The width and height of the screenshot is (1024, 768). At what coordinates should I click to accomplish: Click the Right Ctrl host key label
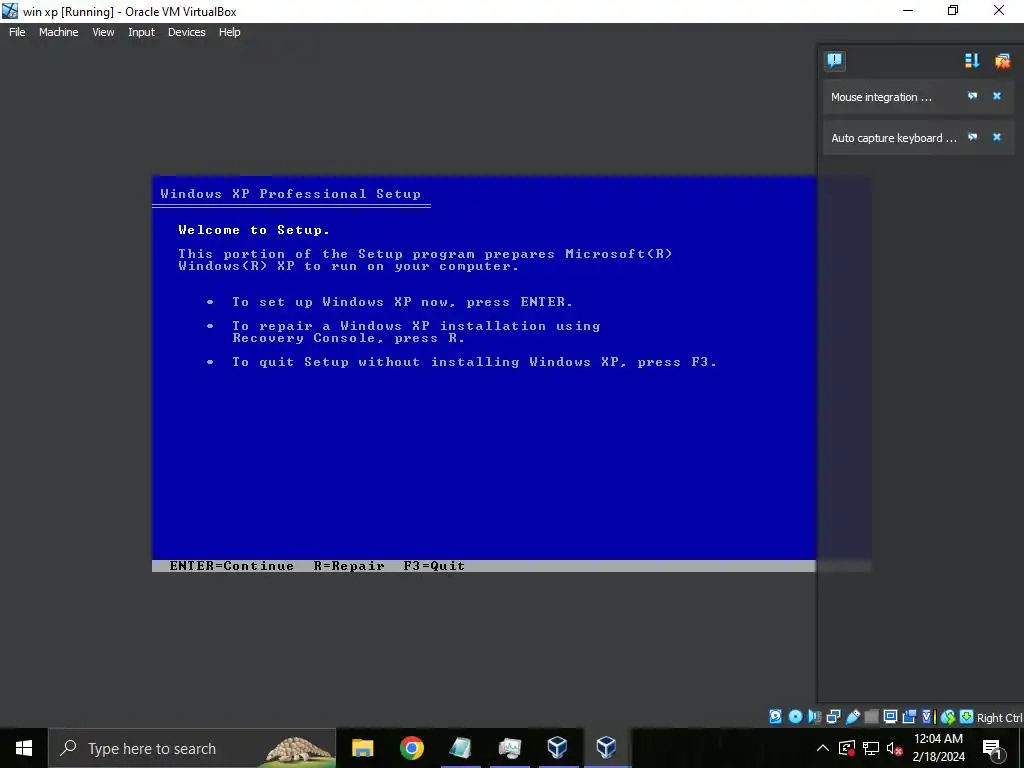999,718
